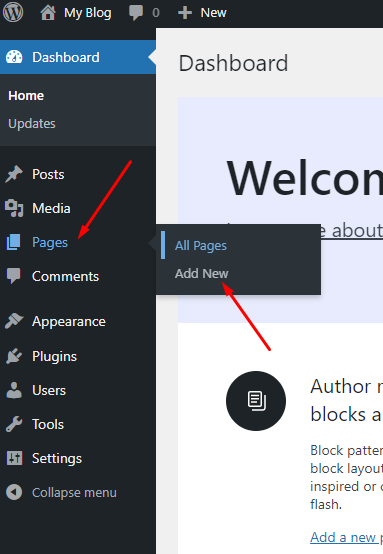Screen dimensions: 383x554
Task: Select All Pages in flyout
Action: pos(201,246)
